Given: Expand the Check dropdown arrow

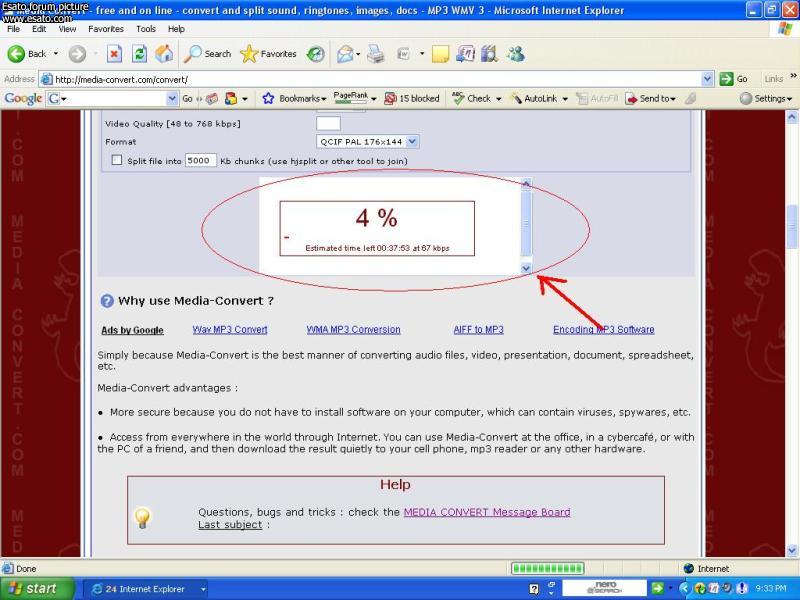Looking at the screenshot, I should coord(498,98).
